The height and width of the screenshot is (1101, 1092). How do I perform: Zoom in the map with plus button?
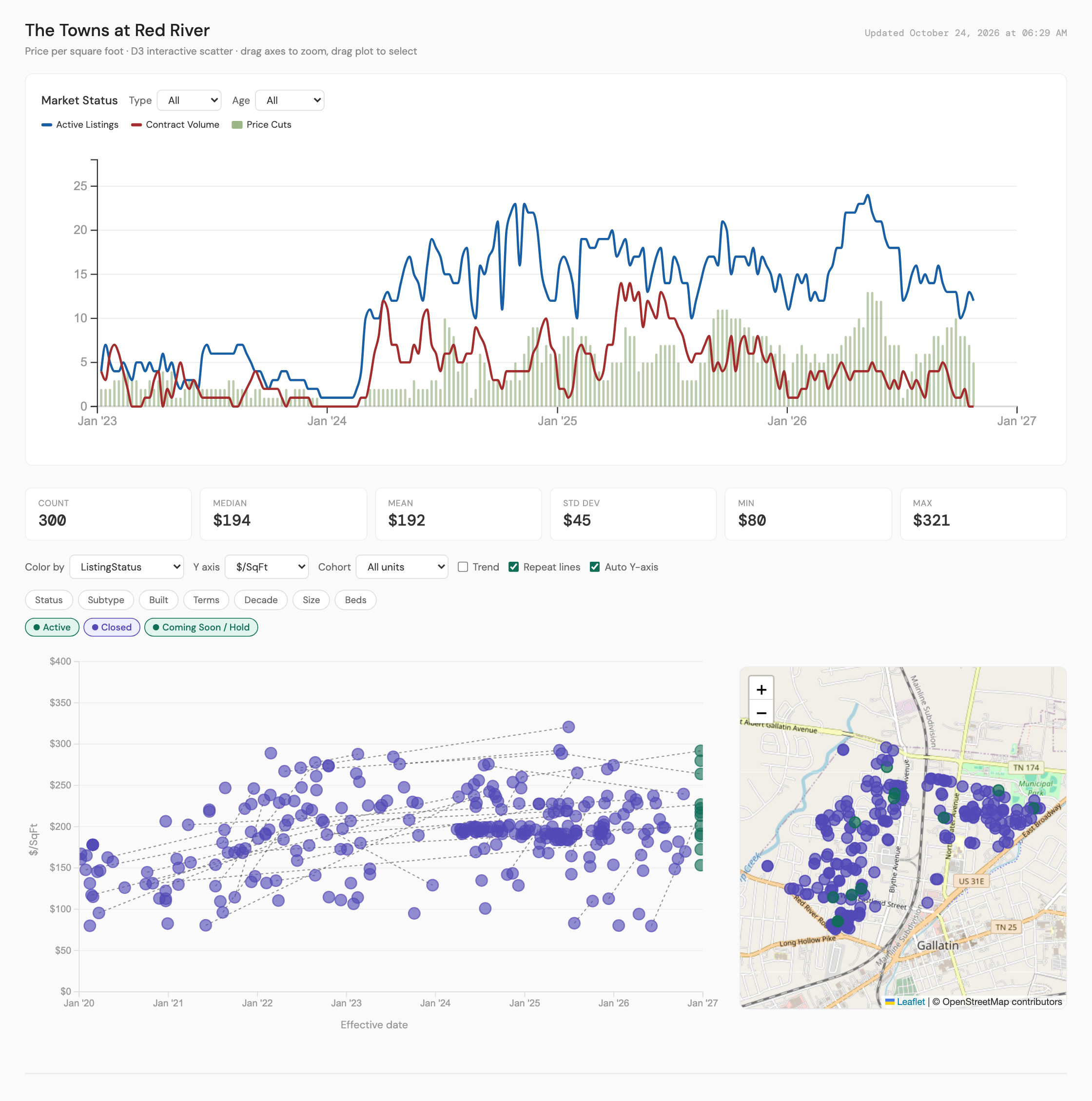click(x=761, y=689)
